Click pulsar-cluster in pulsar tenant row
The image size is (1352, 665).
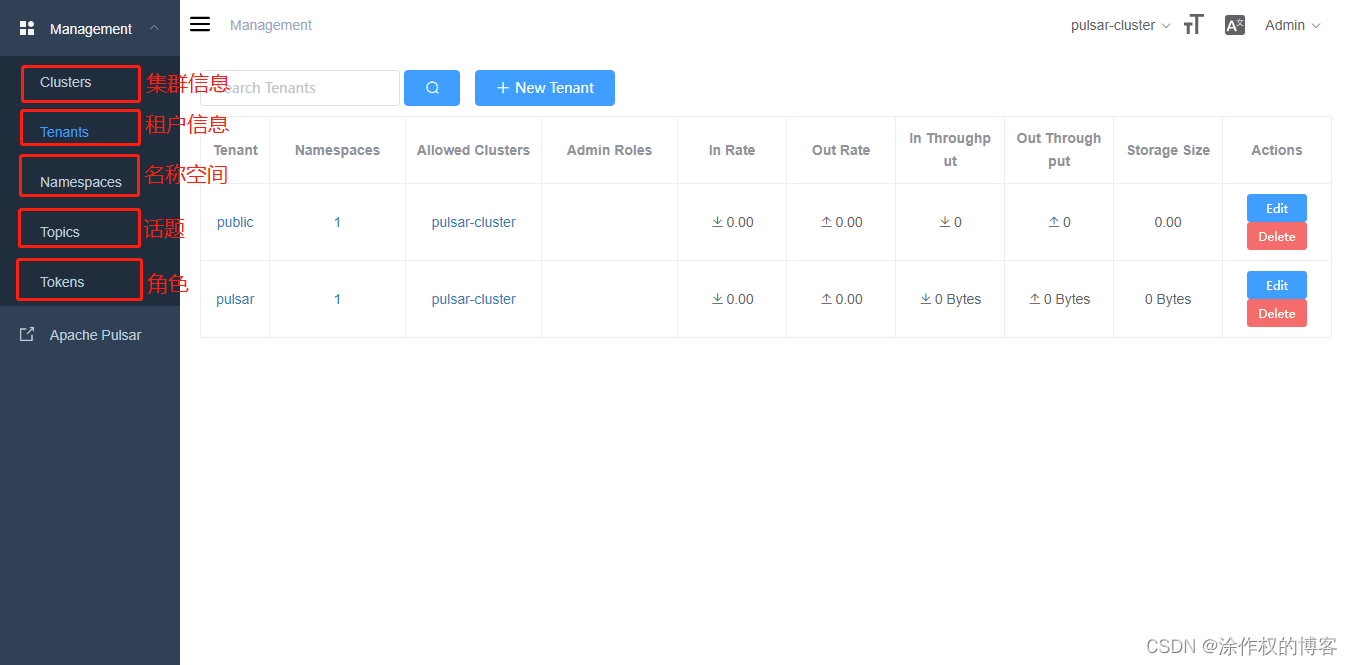(x=474, y=299)
